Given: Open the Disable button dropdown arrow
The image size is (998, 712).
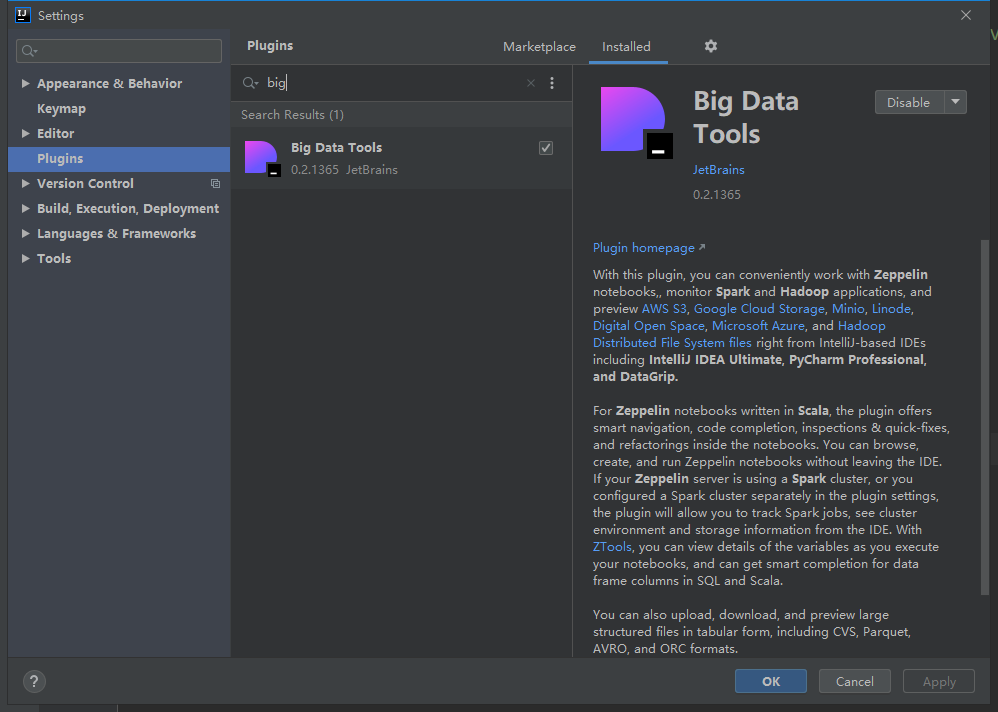Looking at the screenshot, I should [x=955, y=102].
